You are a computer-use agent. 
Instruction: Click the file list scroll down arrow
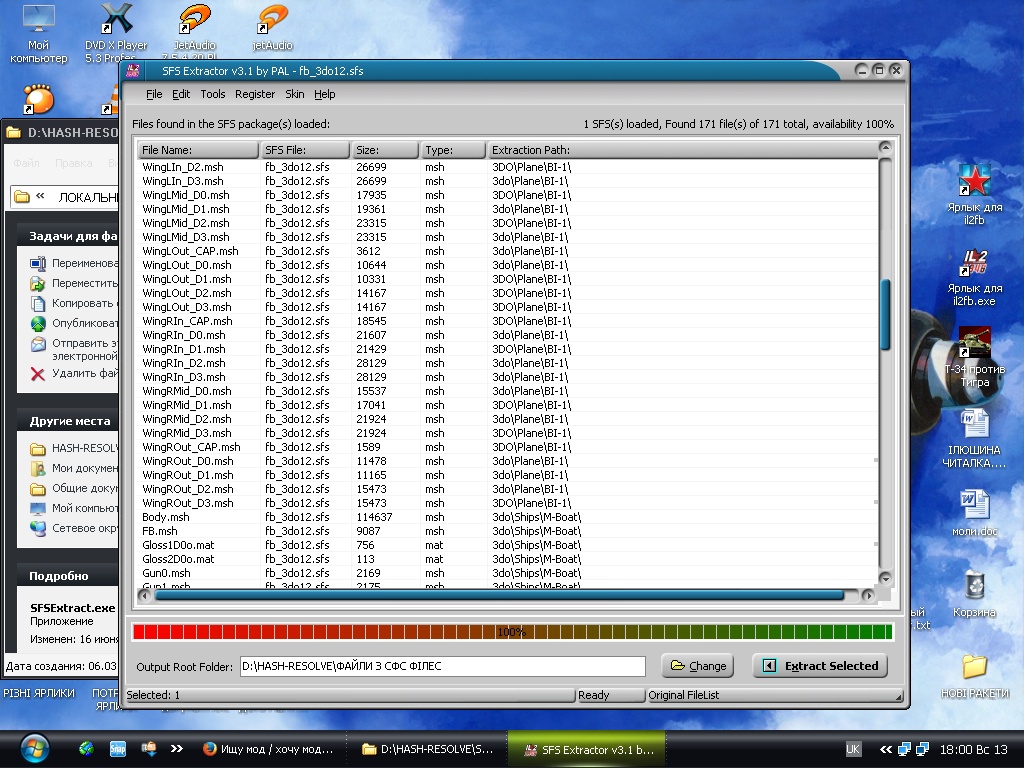click(885, 577)
